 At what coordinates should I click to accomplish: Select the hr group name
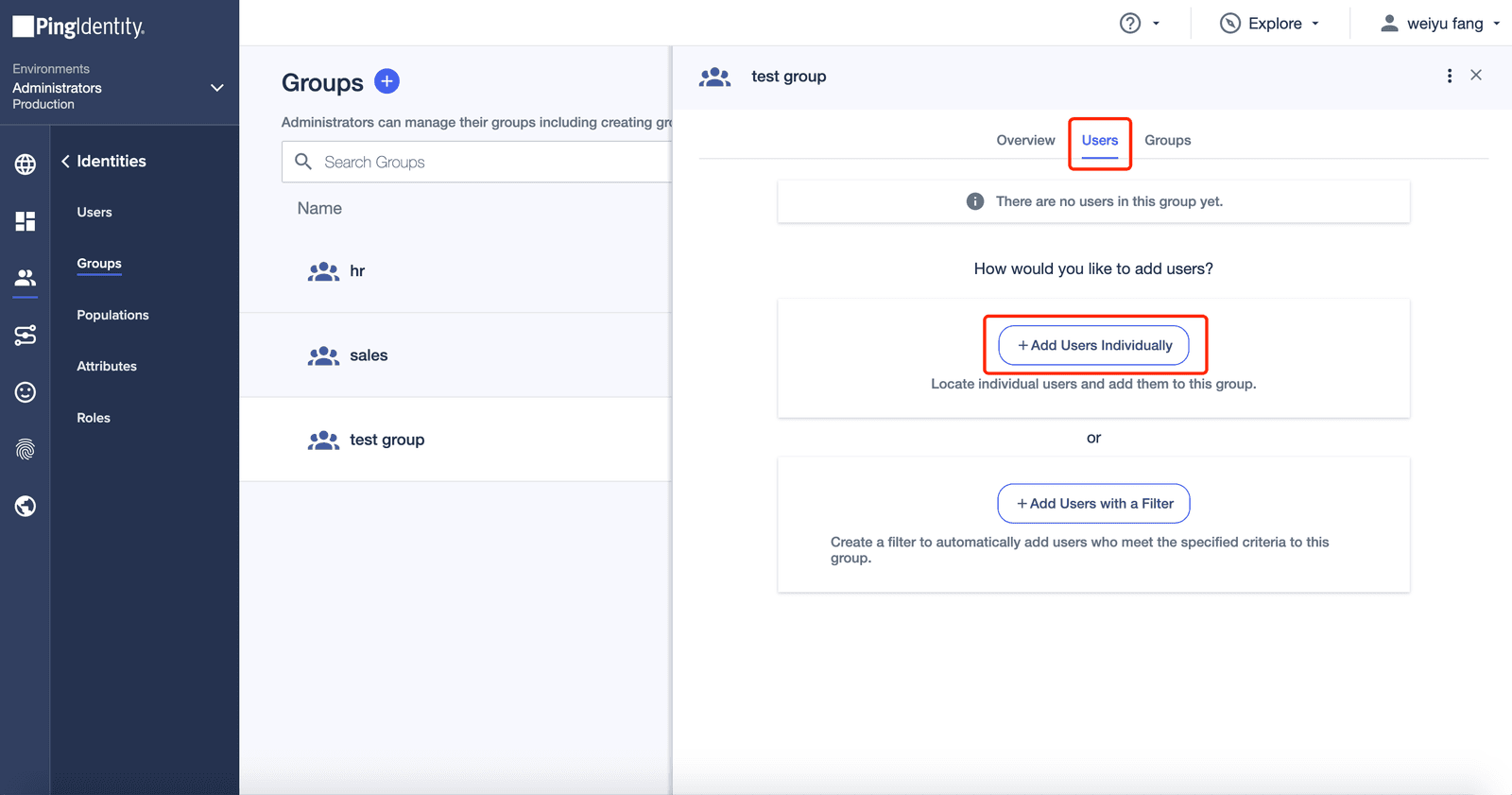(x=357, y=271)
